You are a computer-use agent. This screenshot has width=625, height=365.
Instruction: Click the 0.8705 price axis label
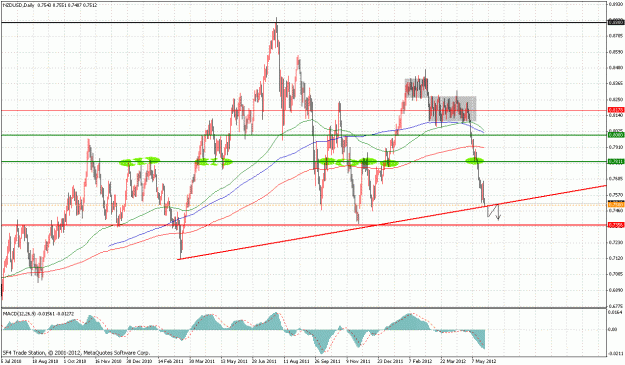615,36
